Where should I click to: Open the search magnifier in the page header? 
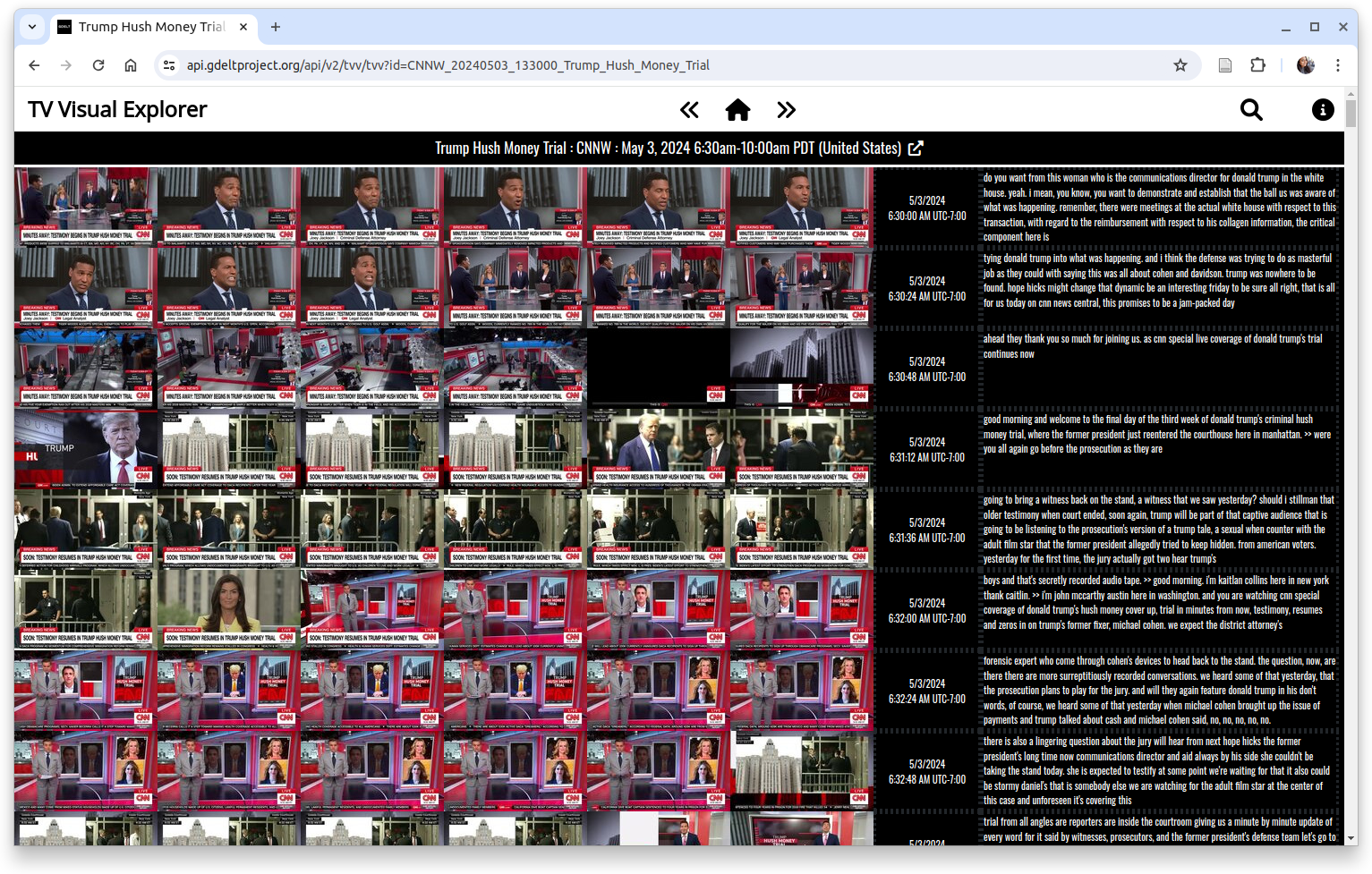(x=1251, y=110)
